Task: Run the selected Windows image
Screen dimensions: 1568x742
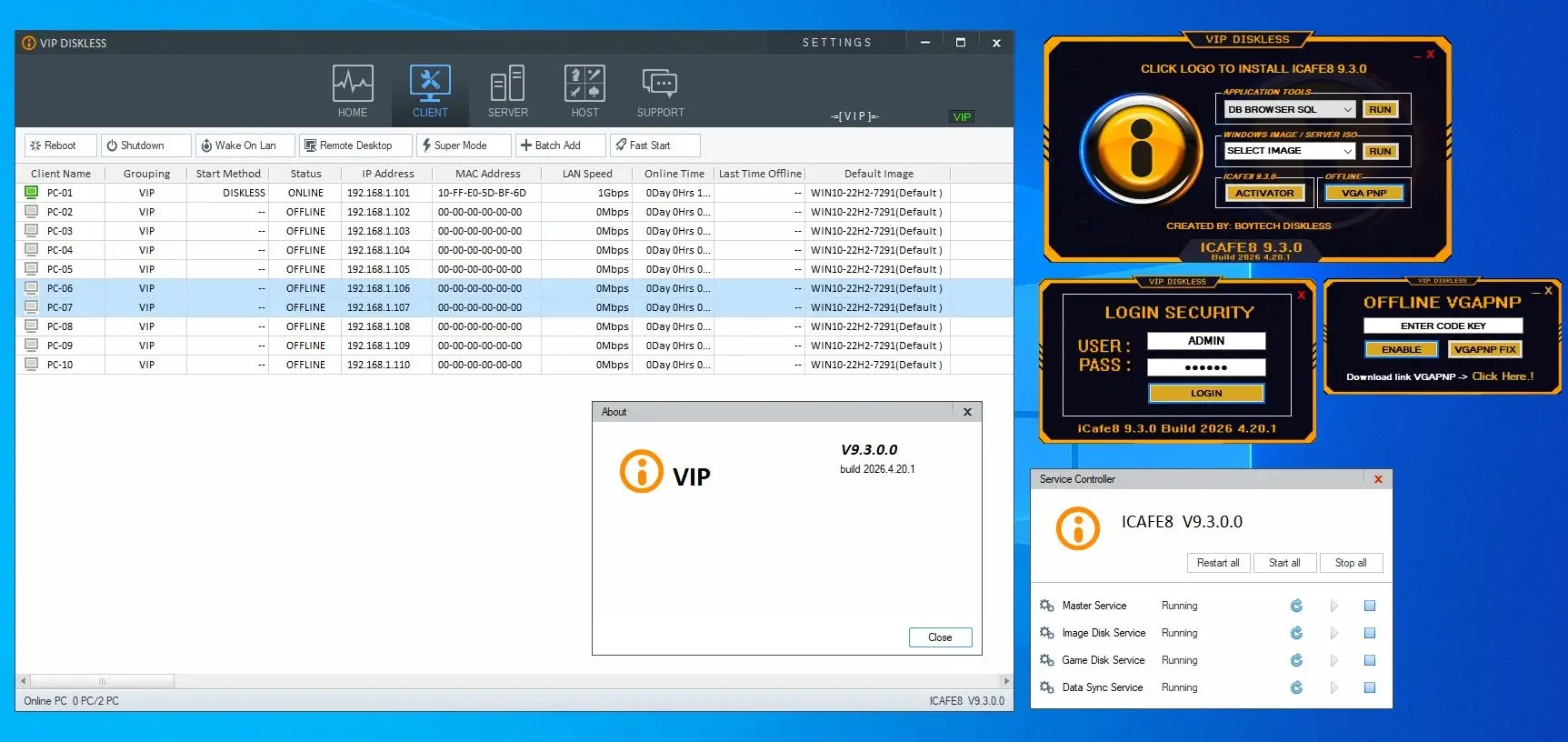Action: tap(1380, 151)
